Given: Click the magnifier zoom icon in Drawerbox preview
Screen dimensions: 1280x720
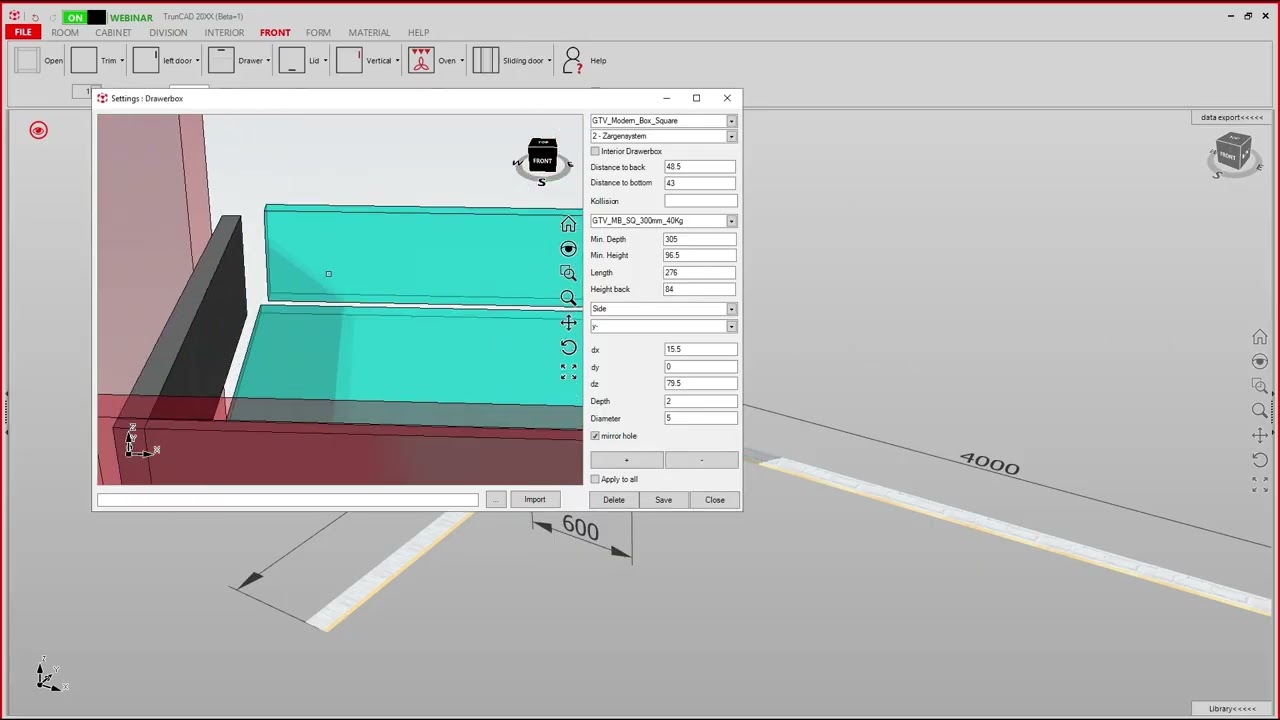Looking at the screenshot, I should pos(568,298).
